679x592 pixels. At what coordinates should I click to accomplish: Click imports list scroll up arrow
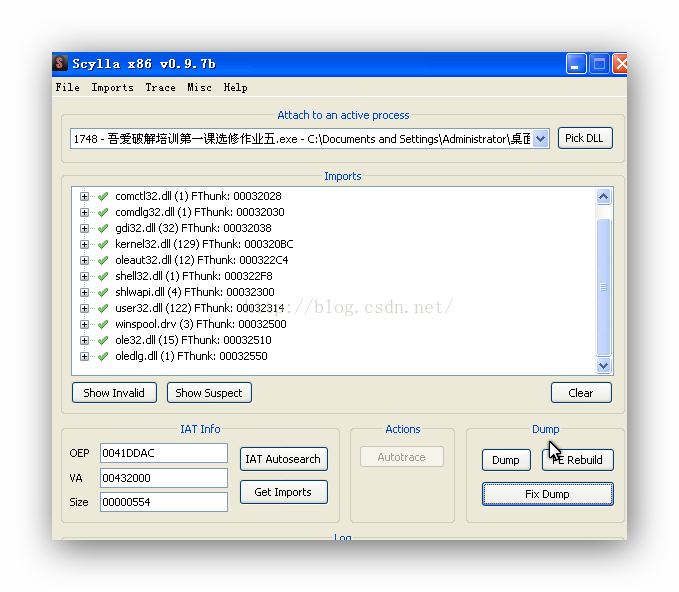603,197
